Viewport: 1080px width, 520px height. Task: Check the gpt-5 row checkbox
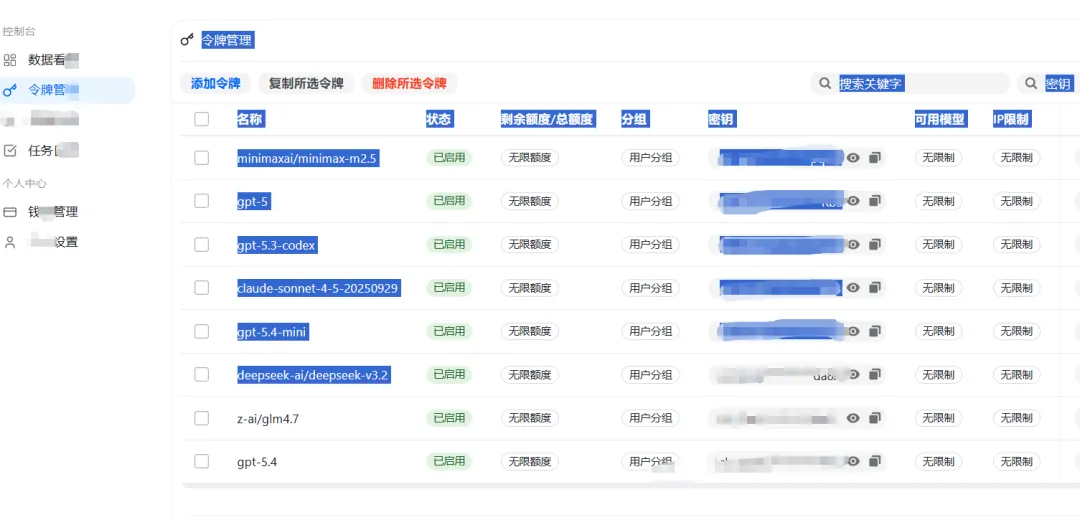coord(201,201)
